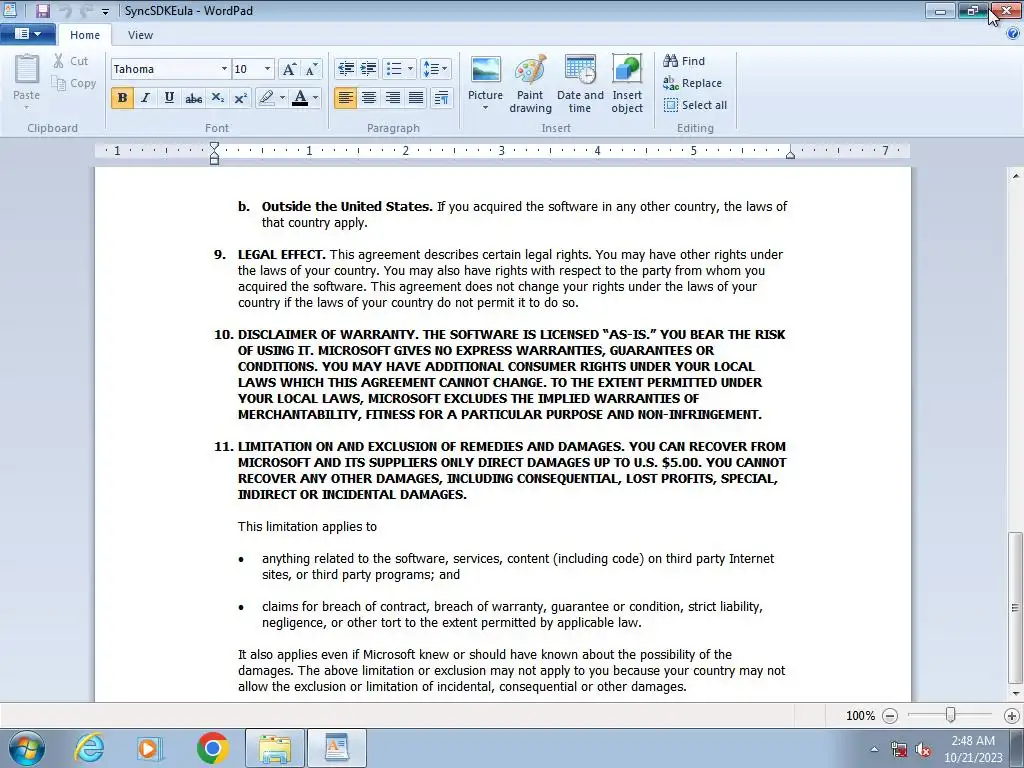
Task: Click the Paste clipboard icon
Action: [27, 69]
